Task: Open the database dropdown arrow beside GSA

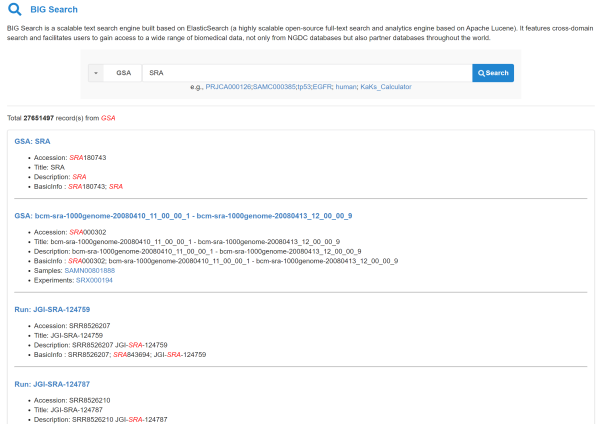Action: click(x=95, y=73)
